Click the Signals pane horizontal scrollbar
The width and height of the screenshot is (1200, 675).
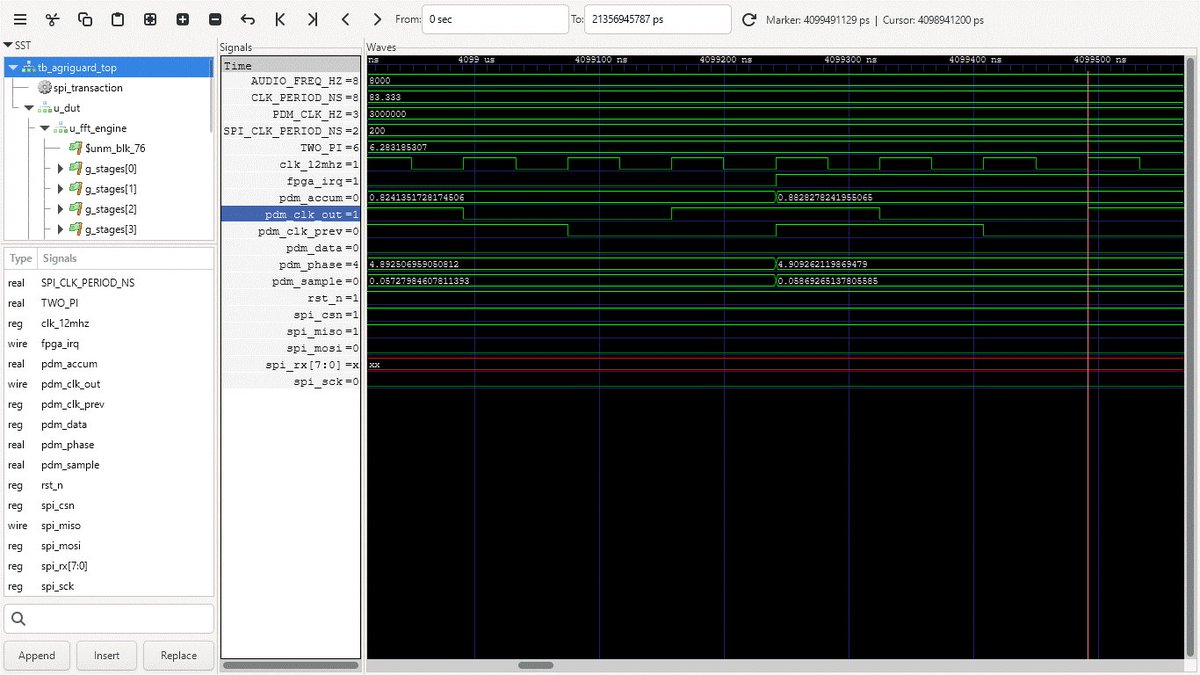point(290,665)
